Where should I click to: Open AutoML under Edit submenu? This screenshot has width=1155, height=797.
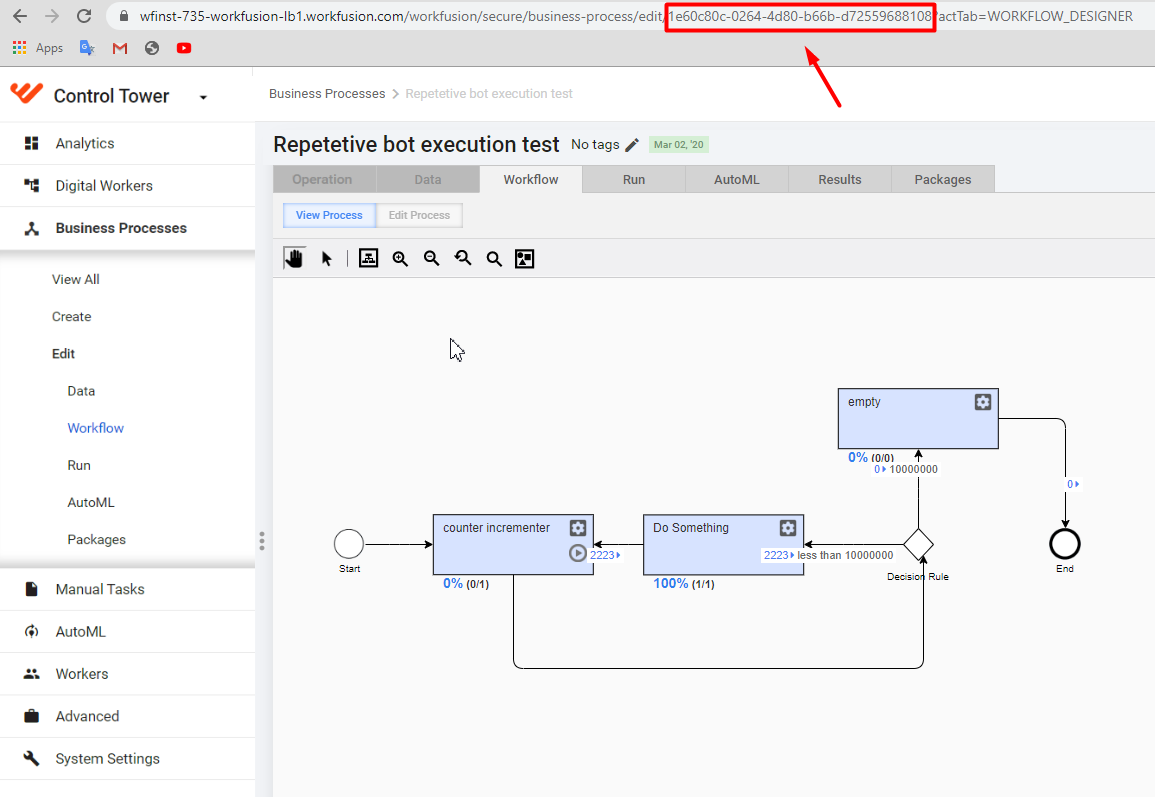91,502
